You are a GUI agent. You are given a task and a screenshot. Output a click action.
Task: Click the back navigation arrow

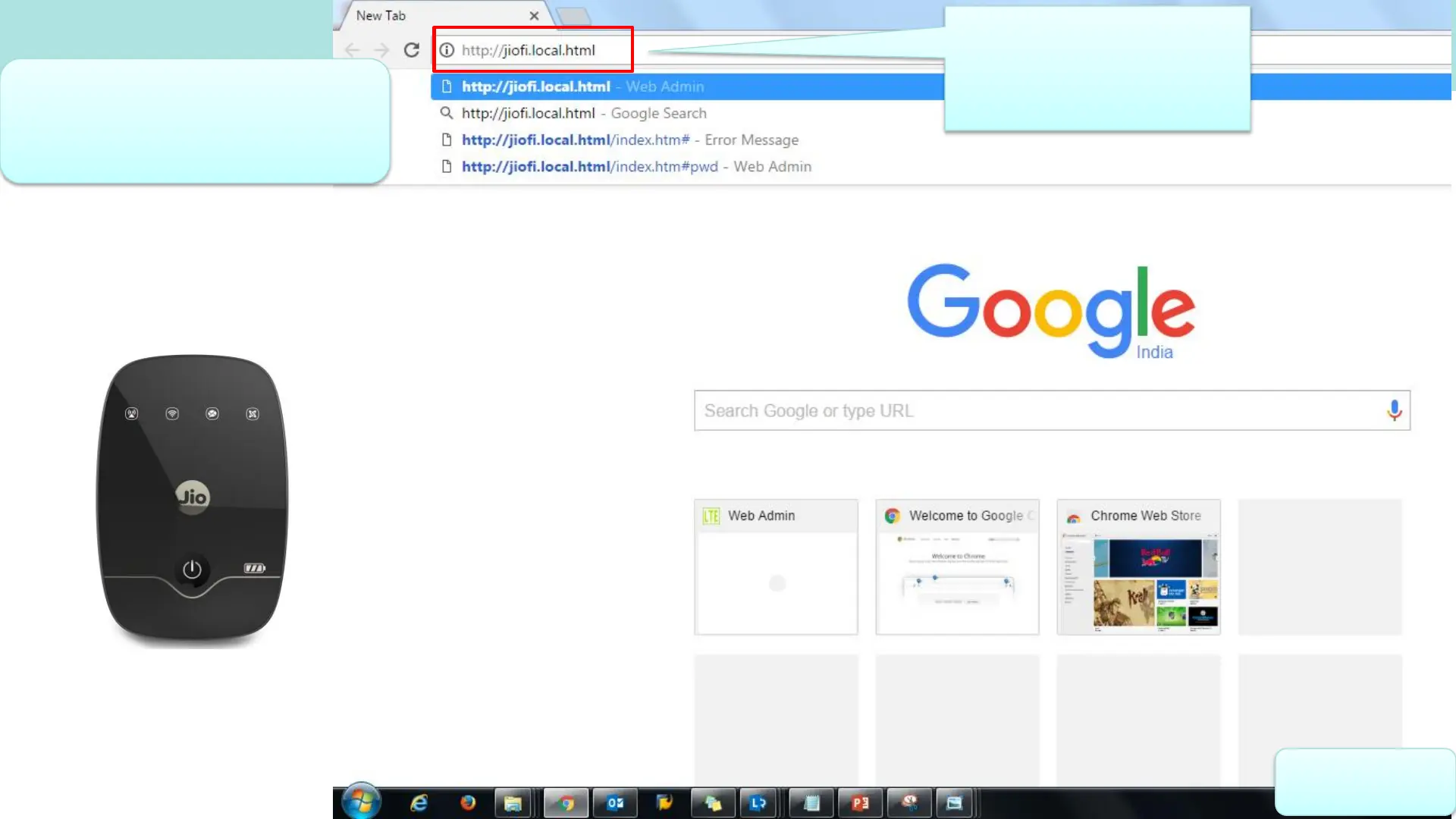(x=352, y=50)
